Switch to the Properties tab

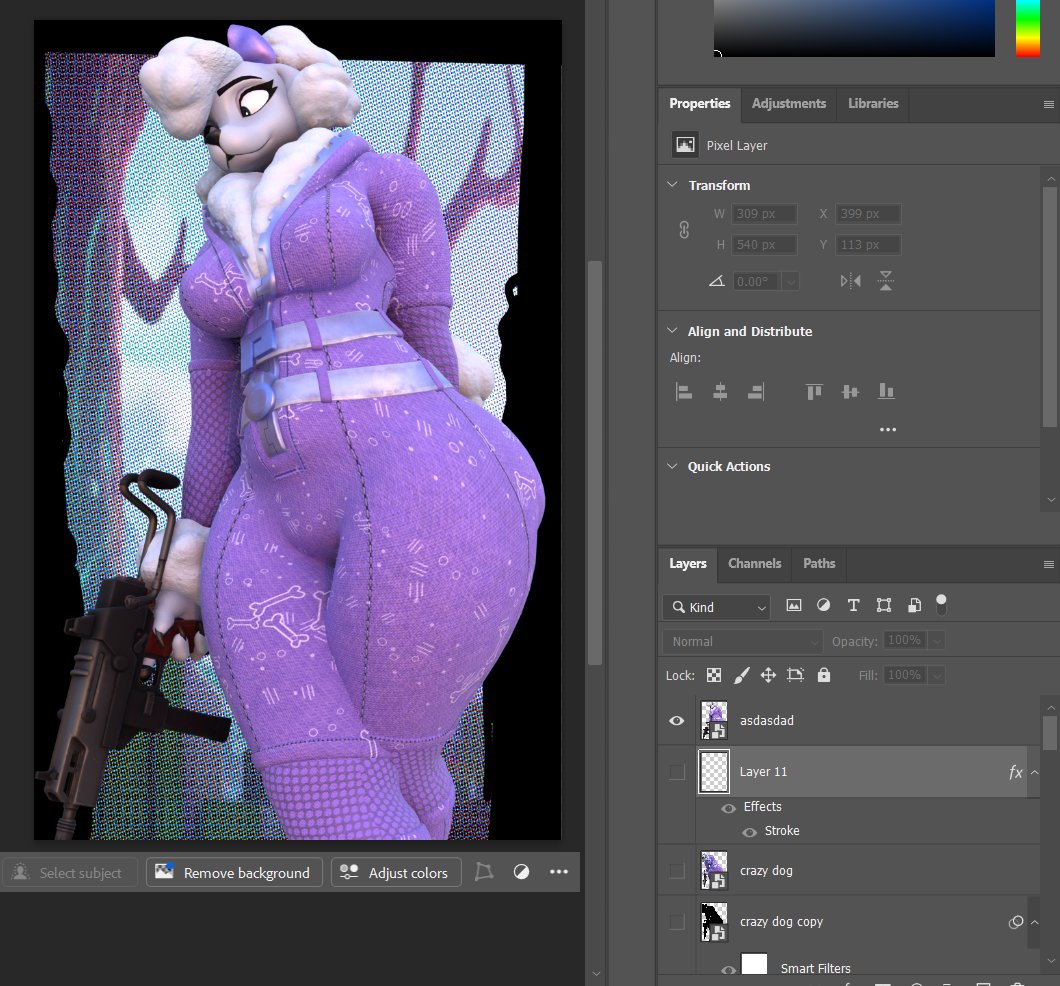[700, 103]
